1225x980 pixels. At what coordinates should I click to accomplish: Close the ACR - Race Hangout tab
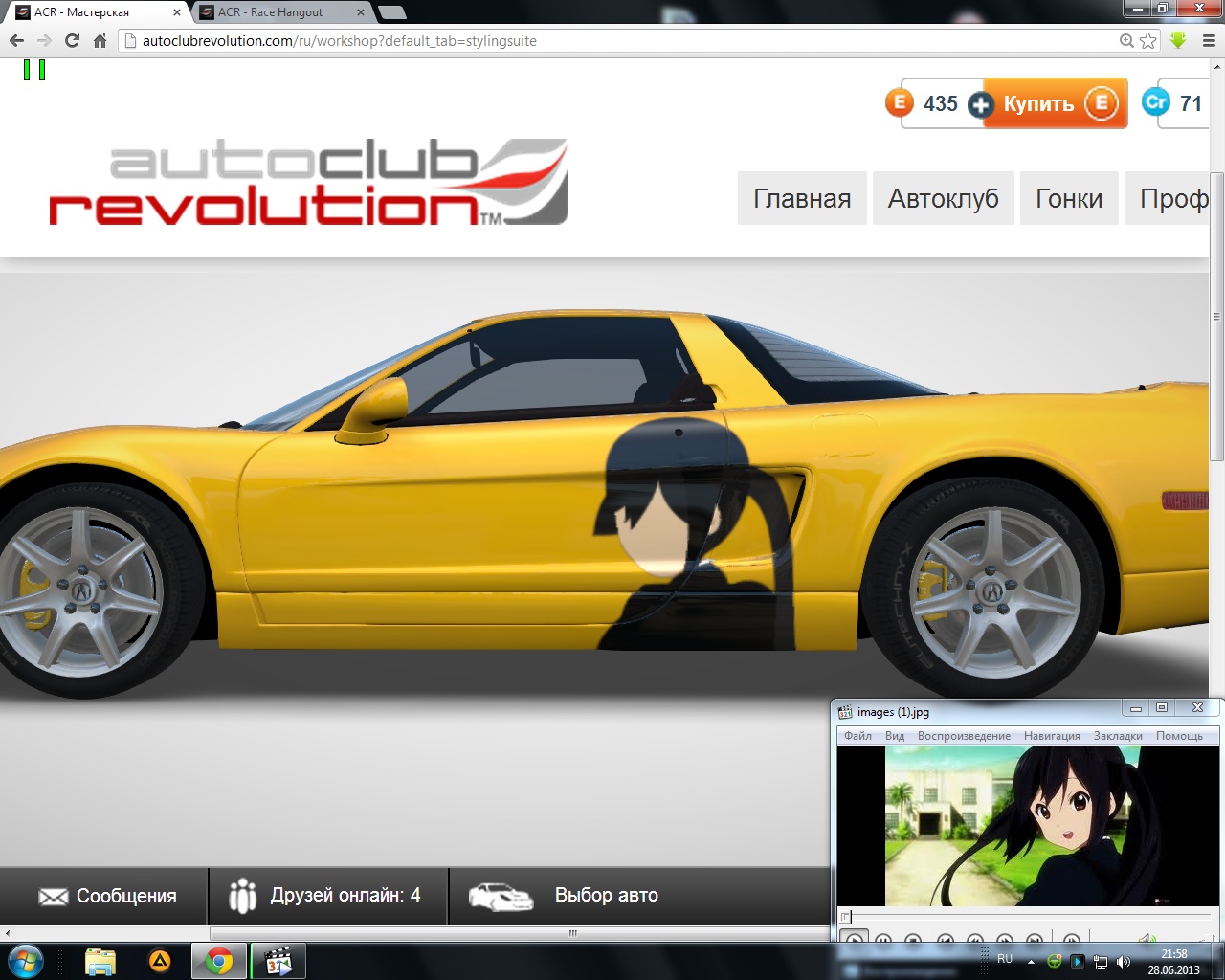point(360,12)
